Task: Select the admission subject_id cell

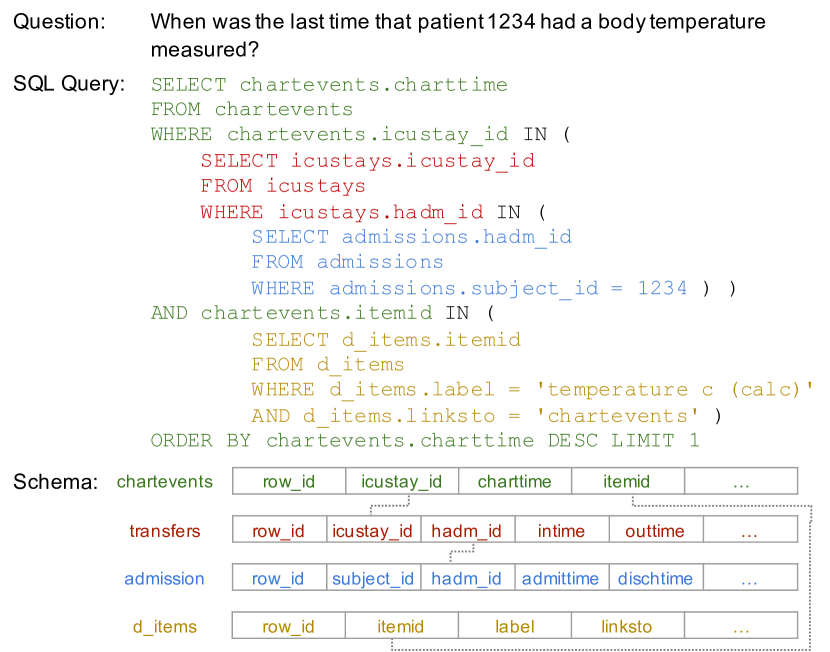Action: pos(373,577)
